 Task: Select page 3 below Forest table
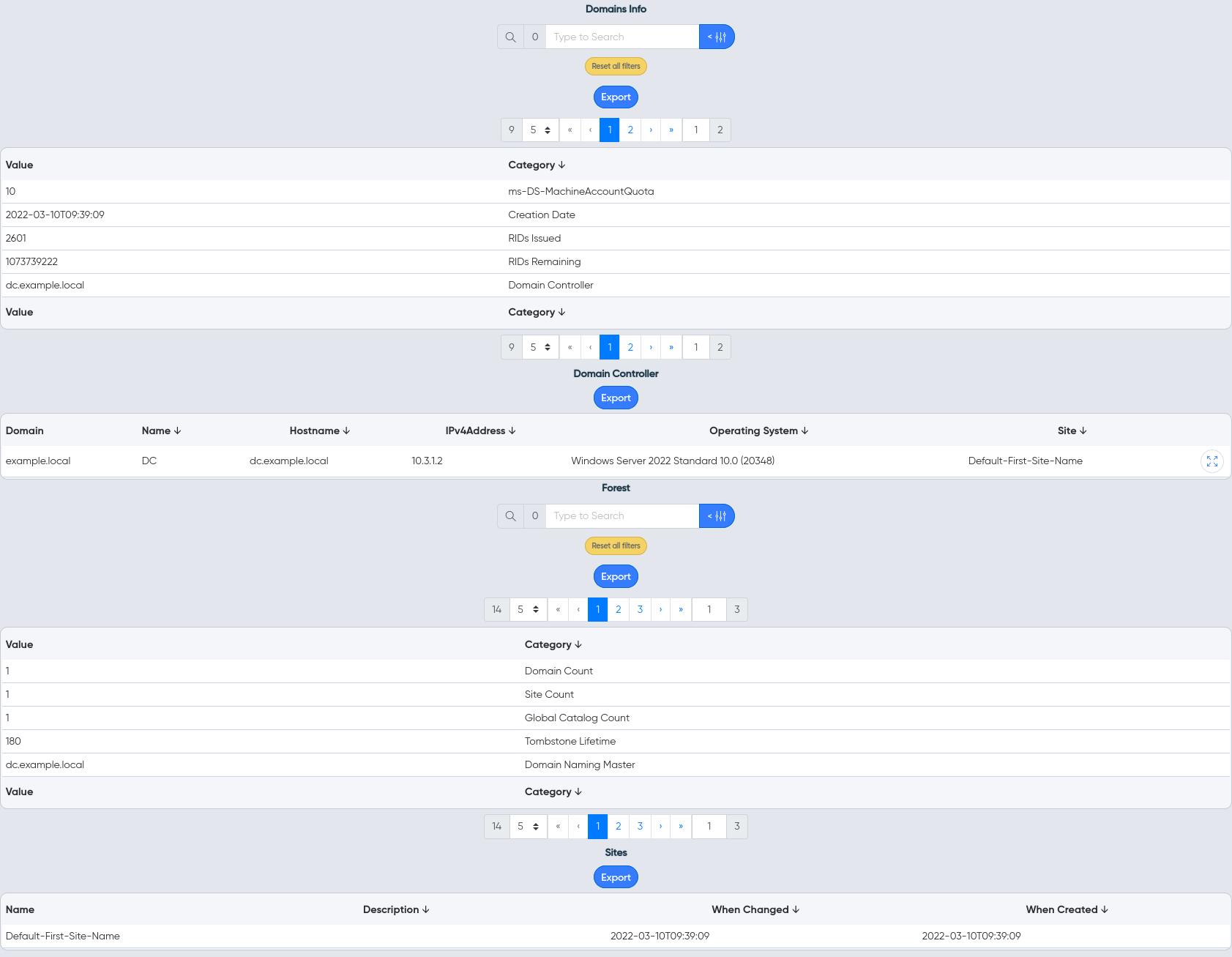640,827
